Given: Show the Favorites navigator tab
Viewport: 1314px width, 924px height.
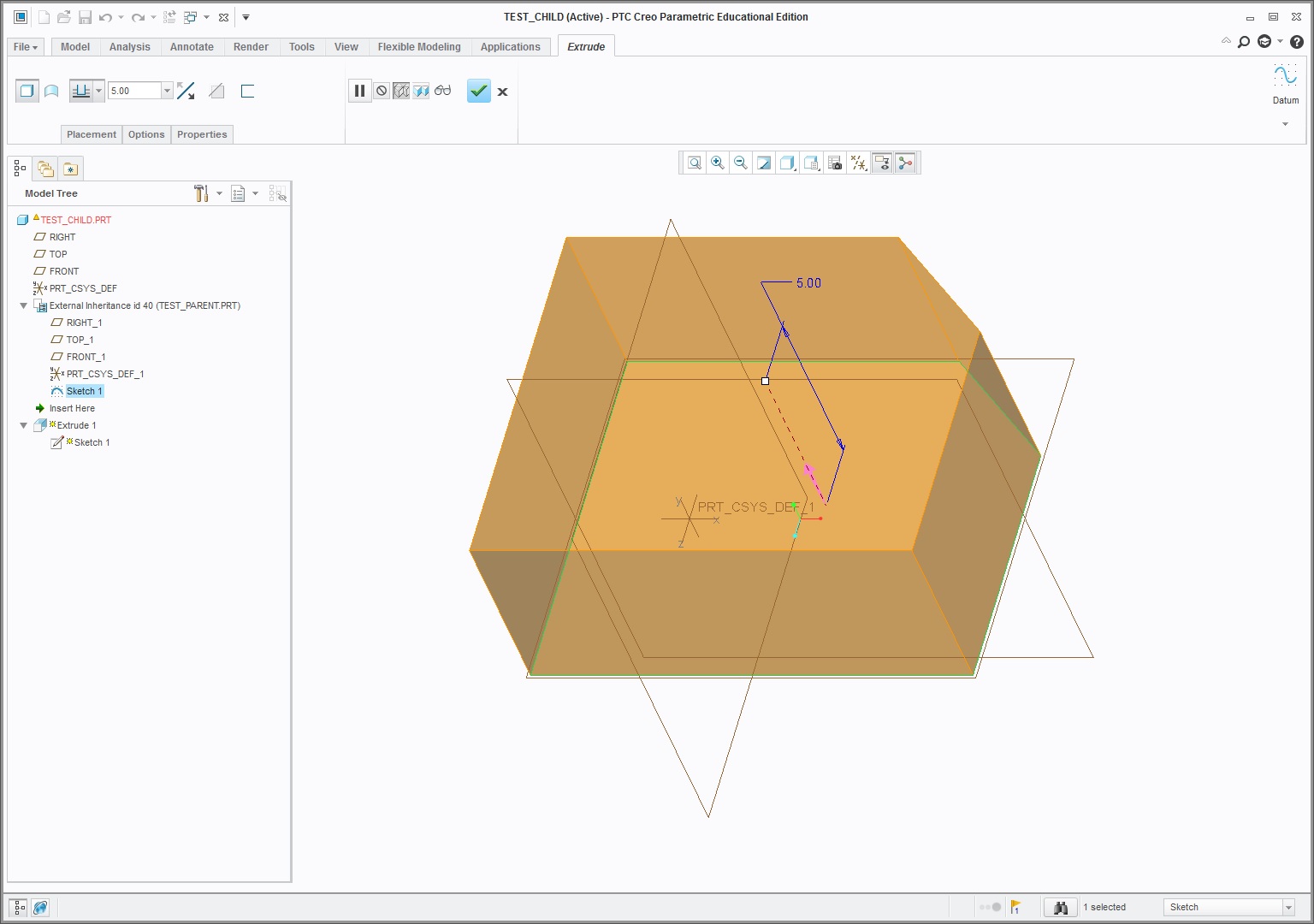Looking at the screenshot, I should pos(70,169).
